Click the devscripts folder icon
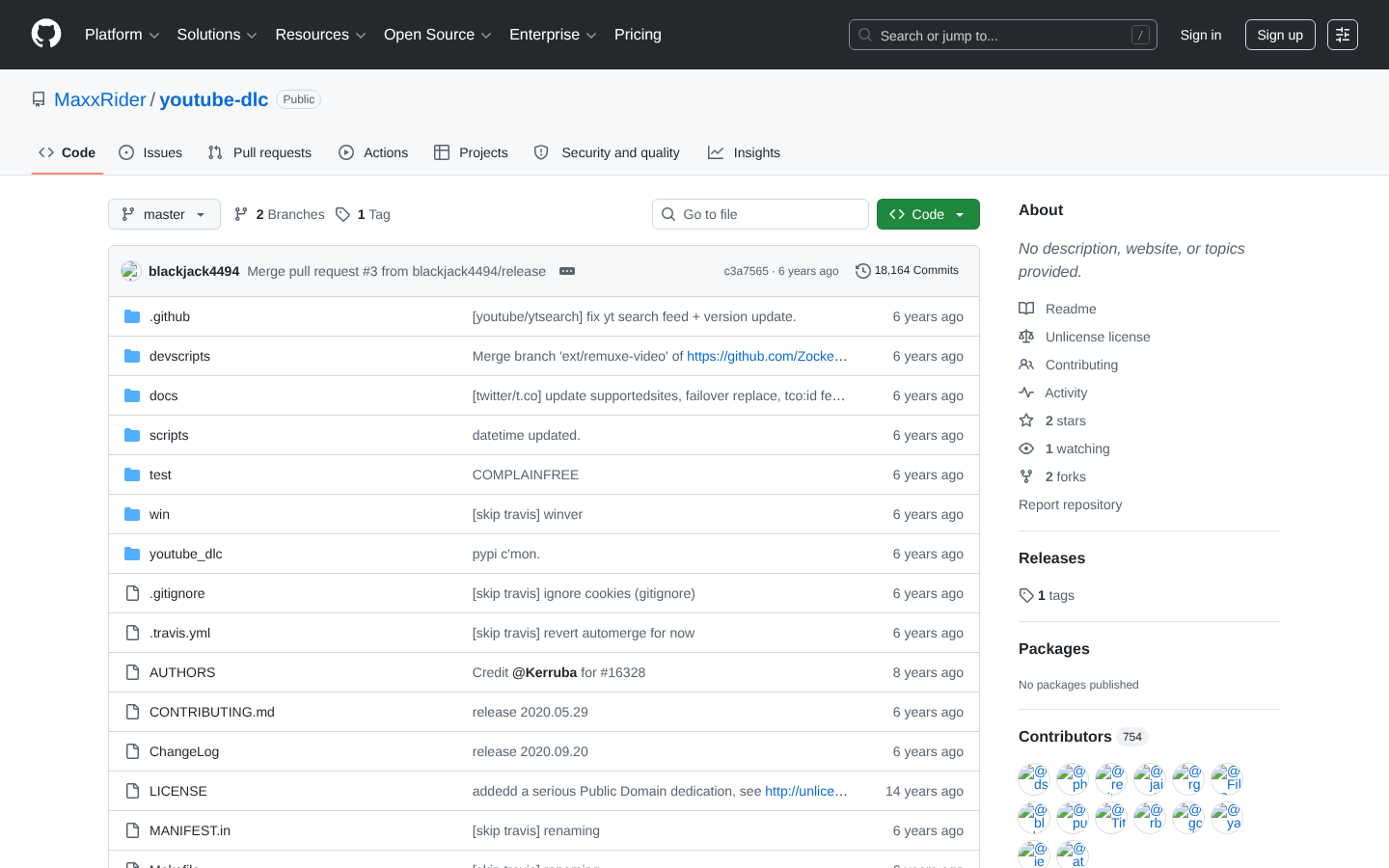 pyautogui.click(x=132, y=356)
